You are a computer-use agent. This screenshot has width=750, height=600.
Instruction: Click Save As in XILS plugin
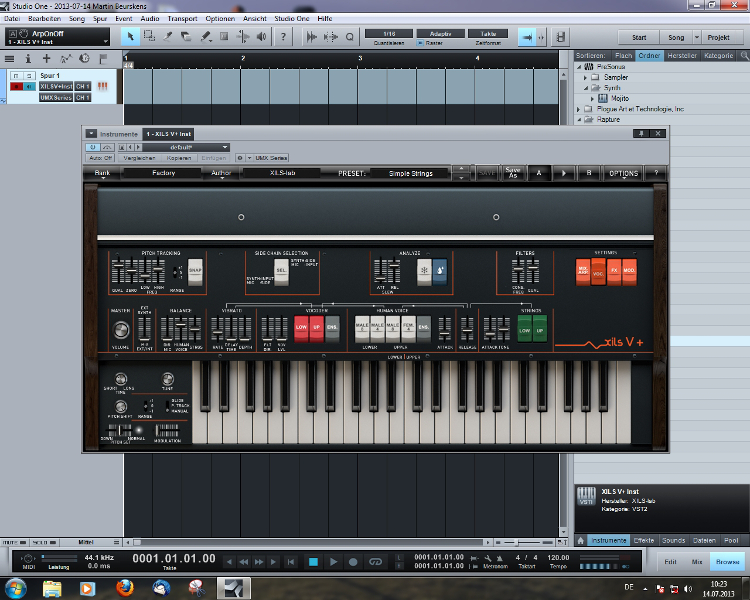tap(513, 173)
